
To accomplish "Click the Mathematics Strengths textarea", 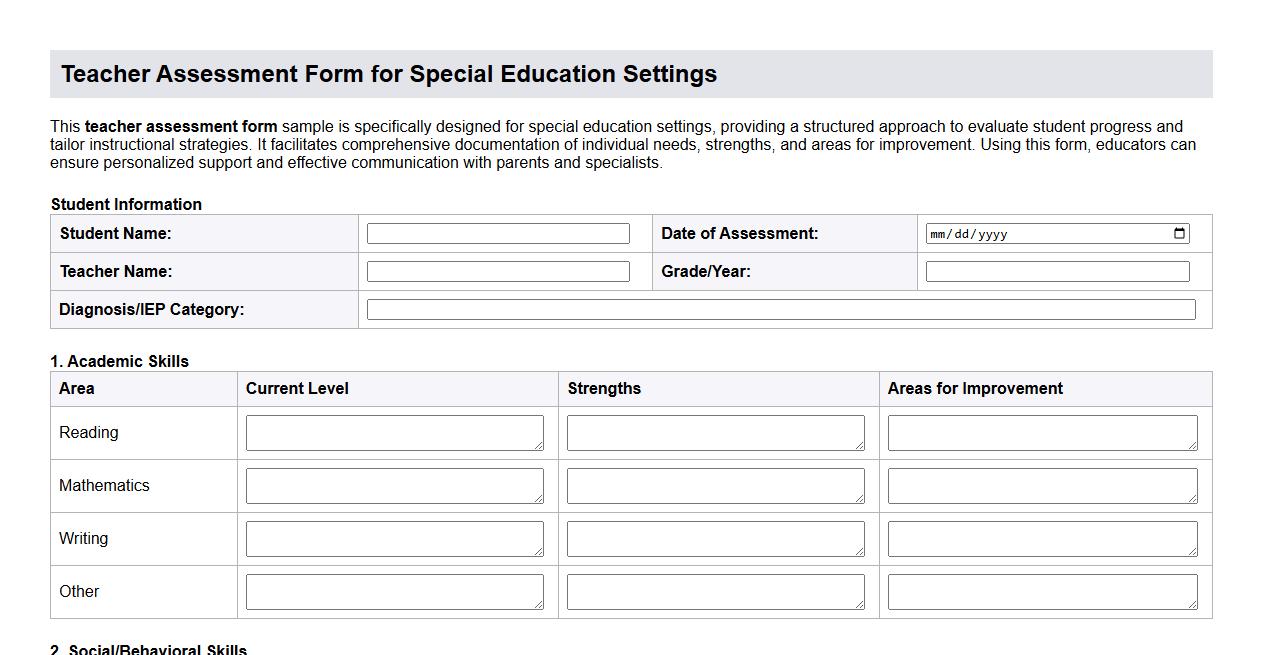I will tap(714, 485).
